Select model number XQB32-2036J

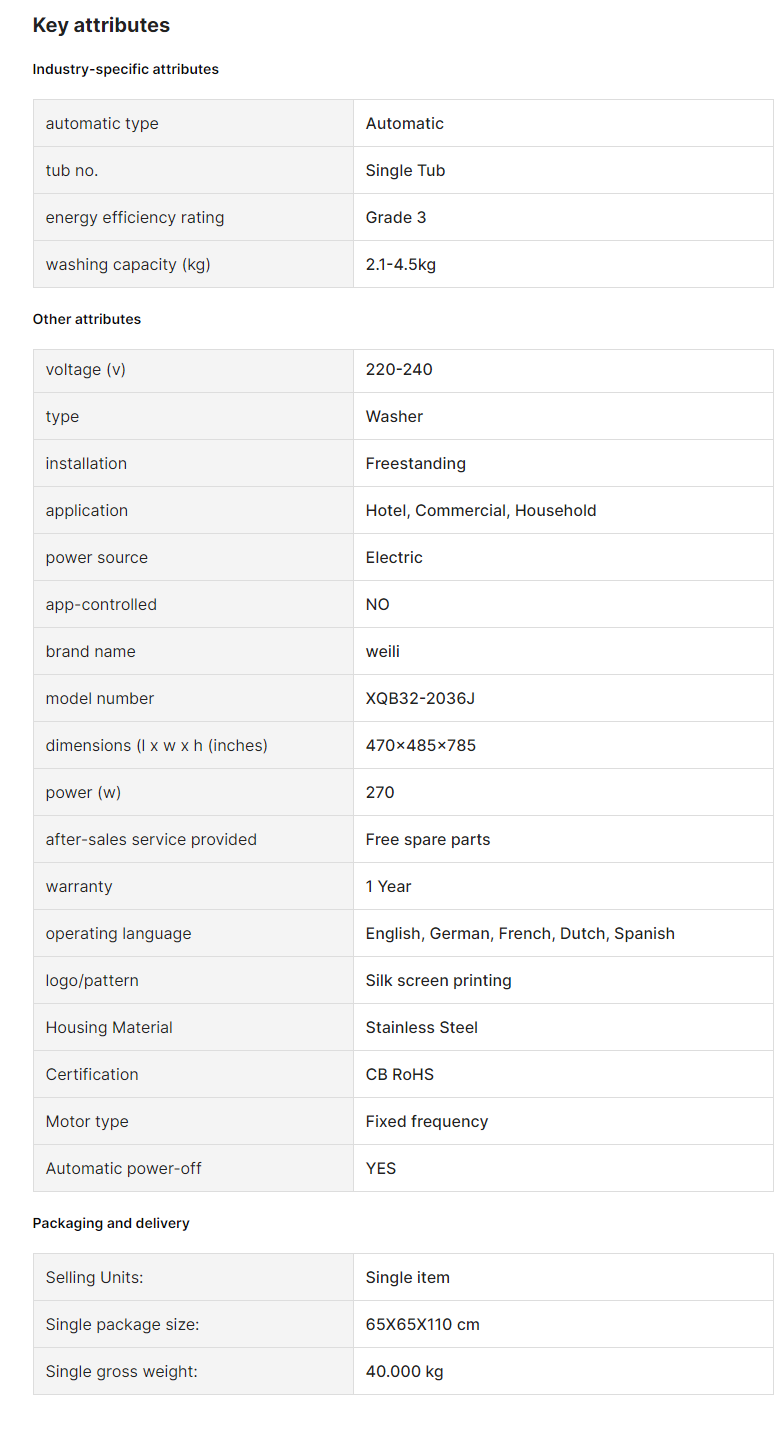pos(420,698)
